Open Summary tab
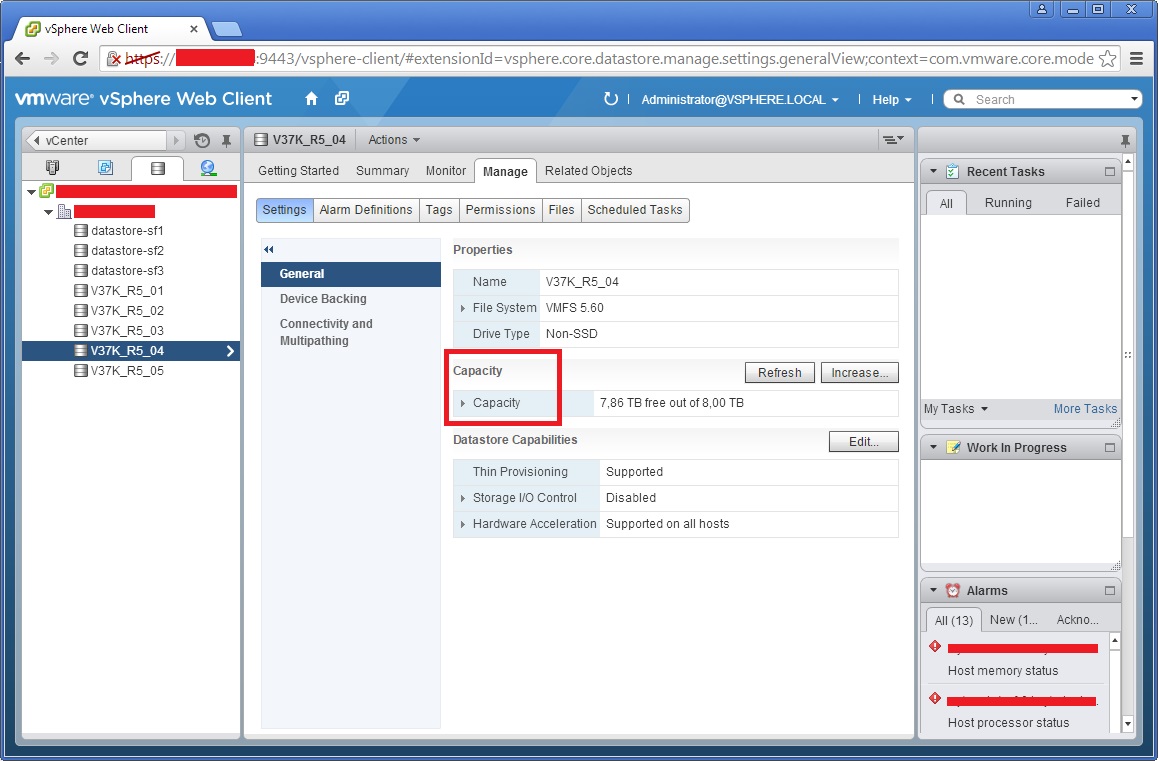Screen dimensions: 1158x761 coord(382,171)
